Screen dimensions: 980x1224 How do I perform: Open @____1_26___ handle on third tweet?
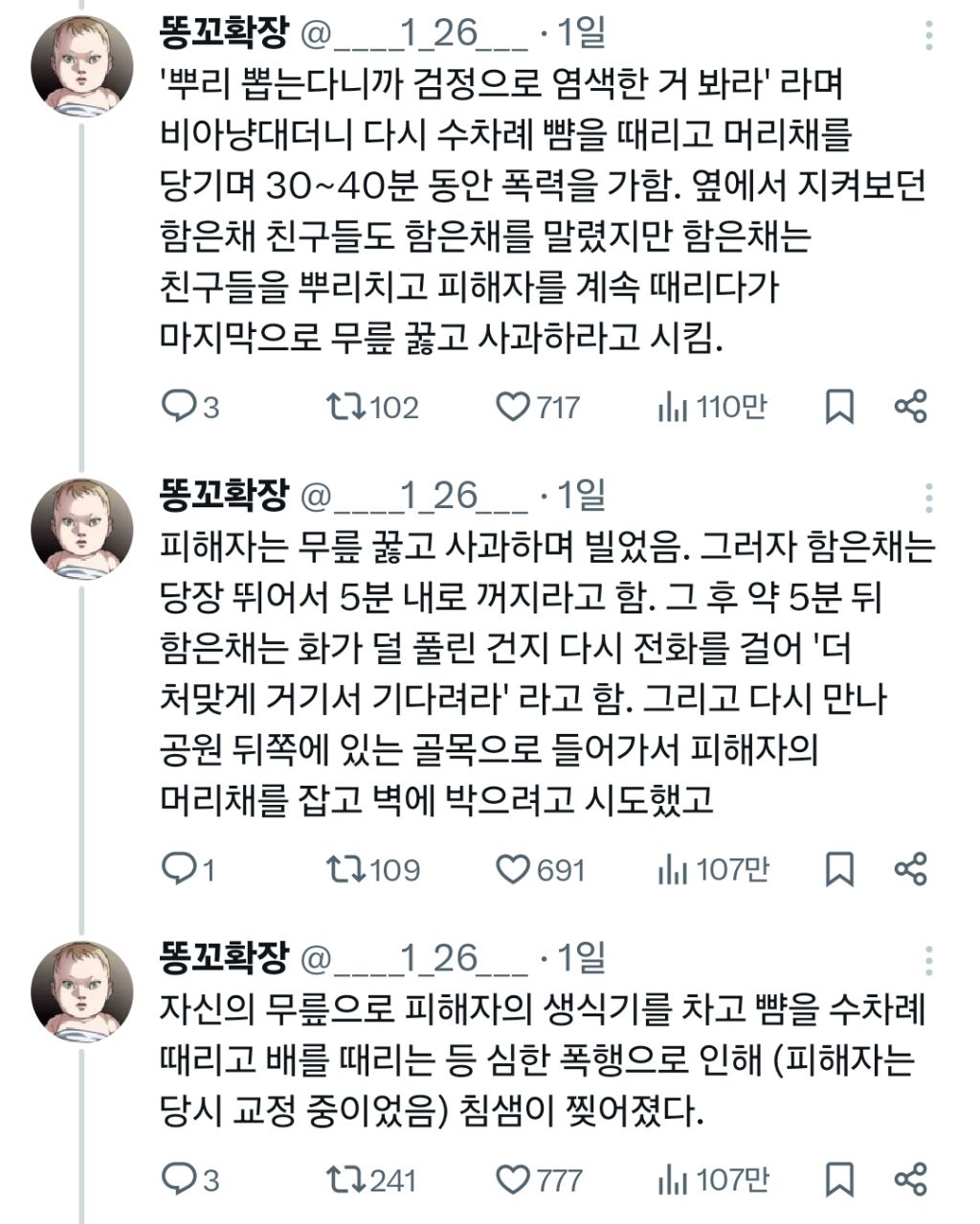[414, 958]
